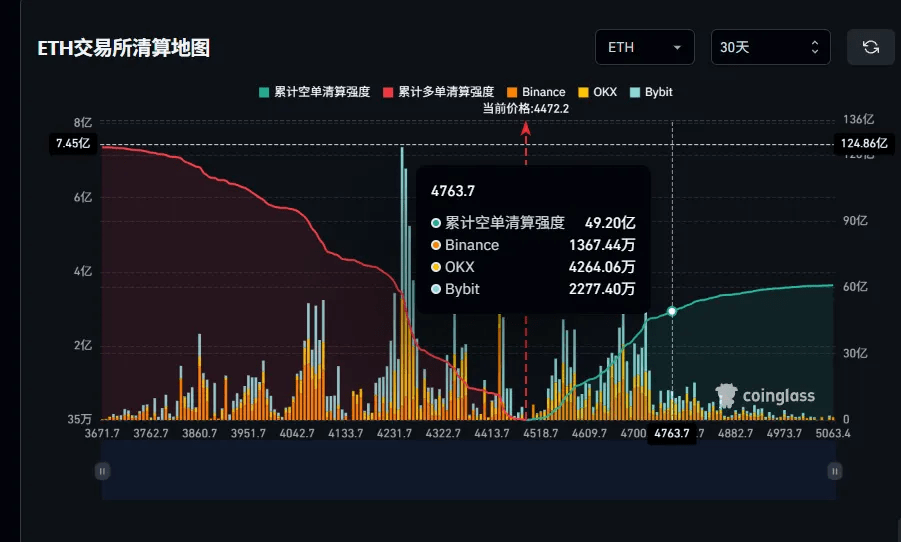Screen dimensions: 901x542
Task: Click the x-axis label 4518.7
Action: (x=540, y=433)
